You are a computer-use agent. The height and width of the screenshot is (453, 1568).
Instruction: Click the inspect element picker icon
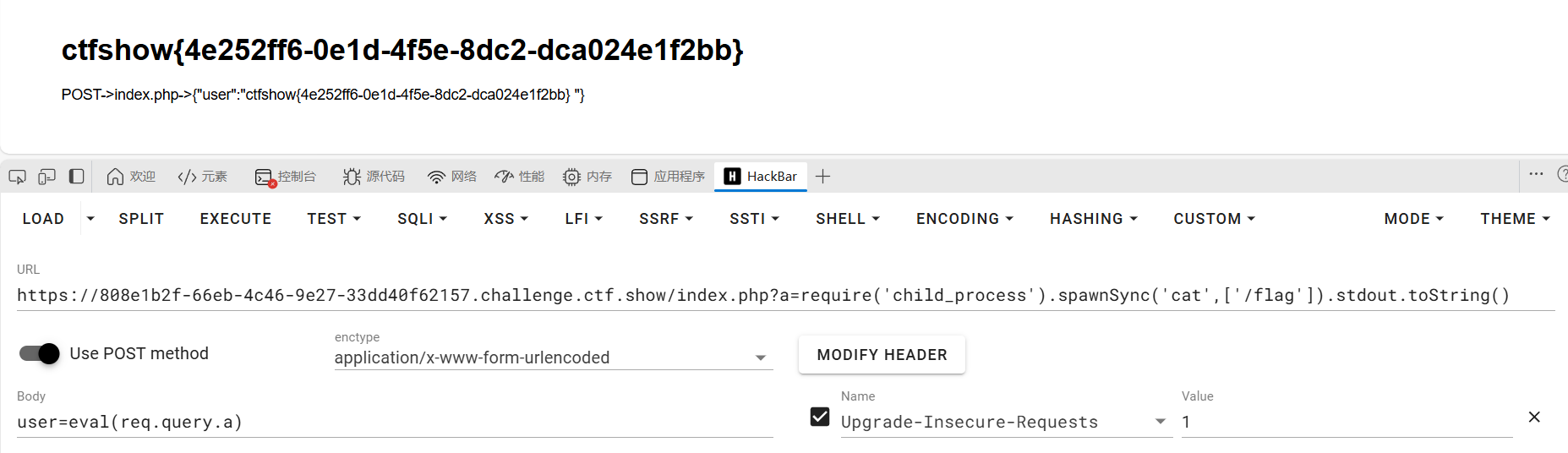17,177
